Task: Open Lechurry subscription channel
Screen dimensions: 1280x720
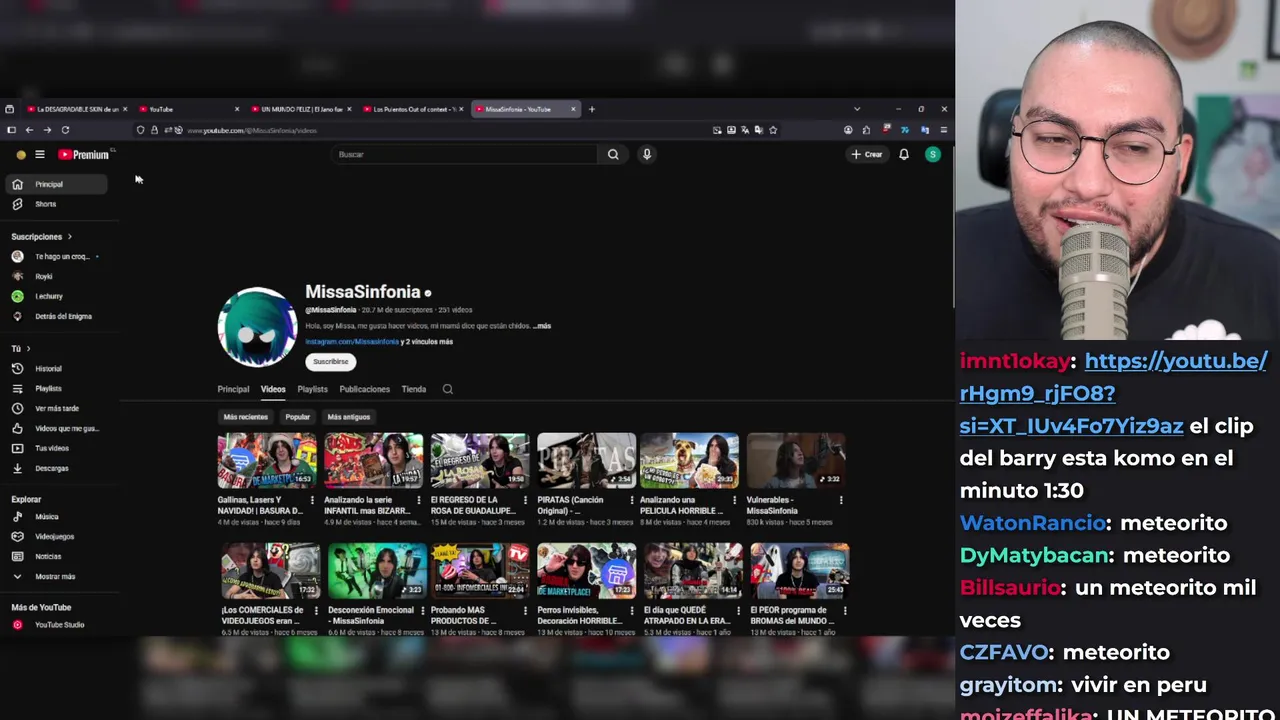Action: [58, 297]
